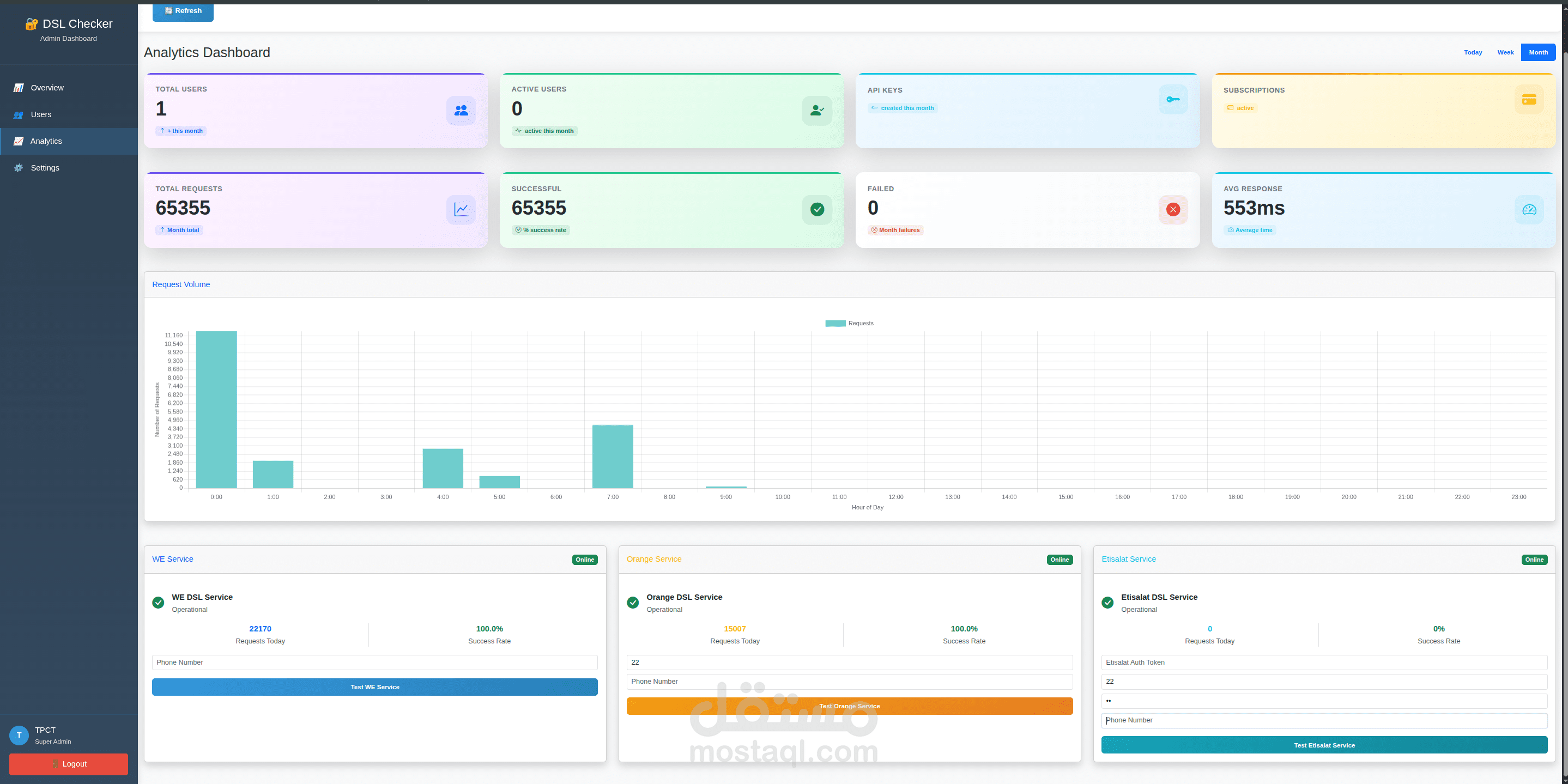
Task: Open the Analytics menu item
Action: [x=69, y=141]
